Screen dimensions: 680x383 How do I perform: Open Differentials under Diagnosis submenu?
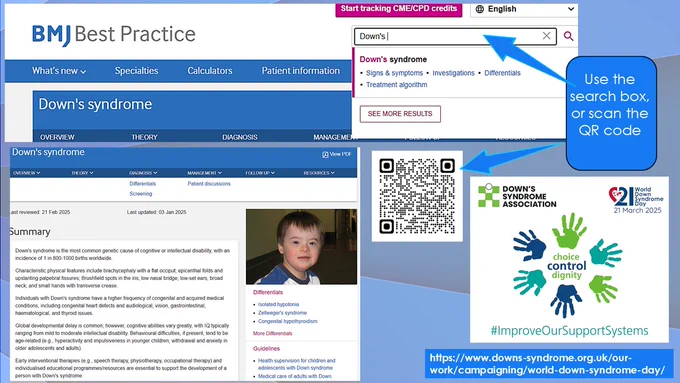[x=143, y=184]
